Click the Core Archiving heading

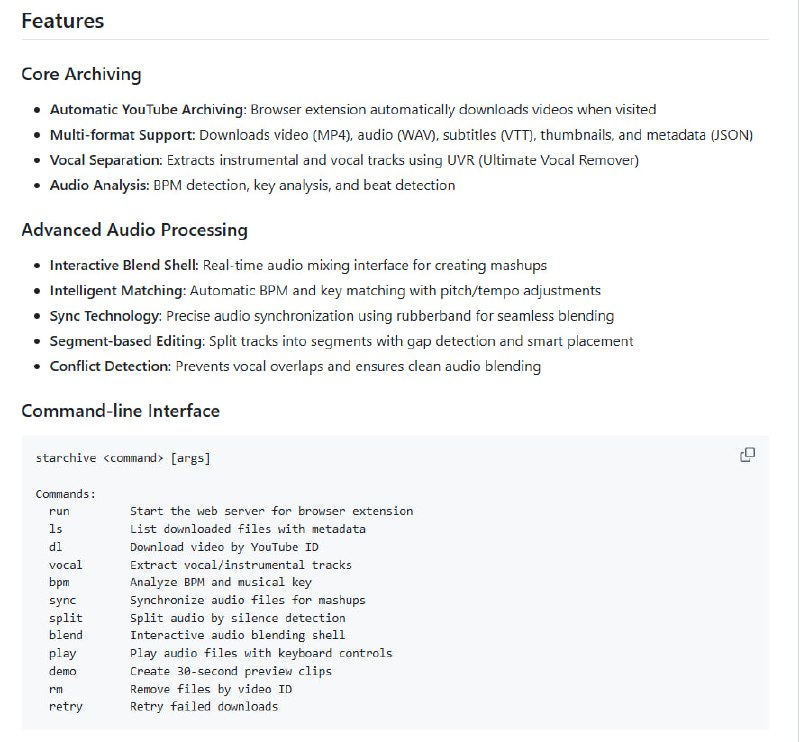point(81,74)
